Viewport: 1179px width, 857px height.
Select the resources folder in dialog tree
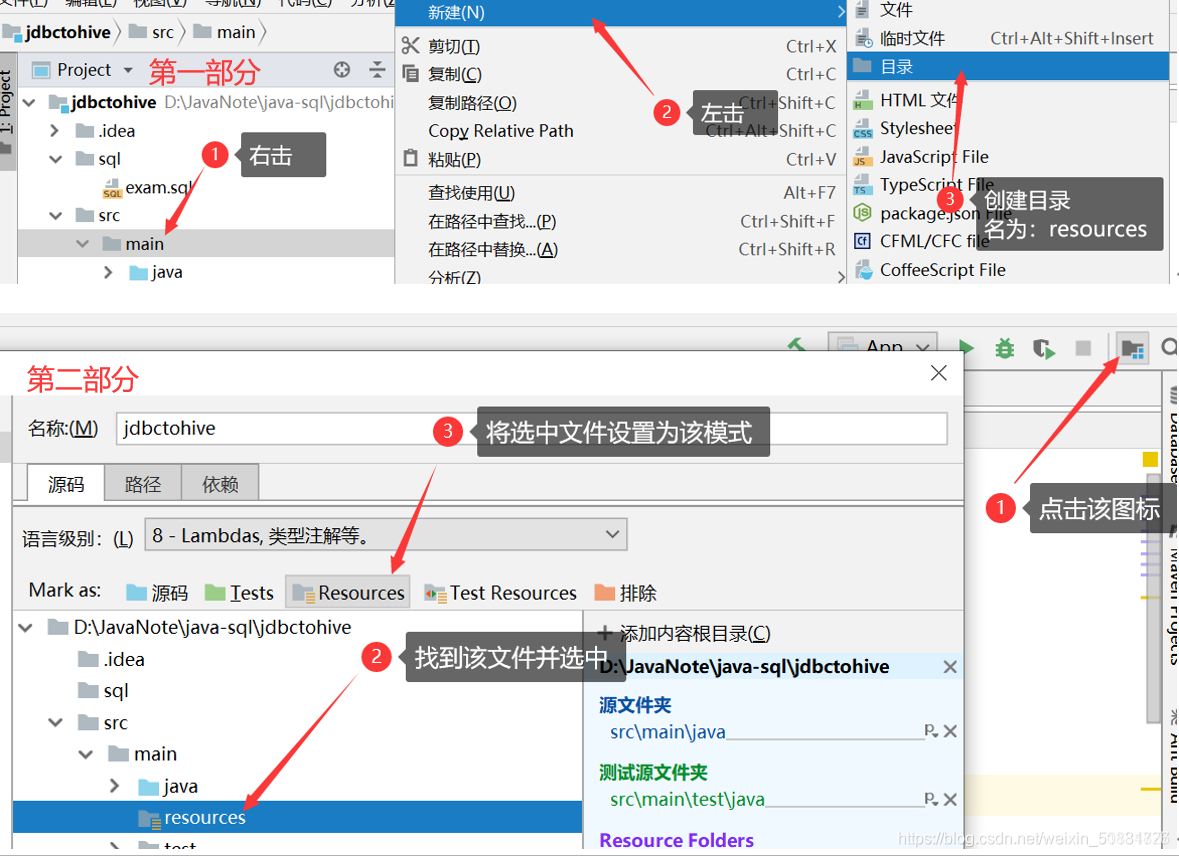coord(298,817)
